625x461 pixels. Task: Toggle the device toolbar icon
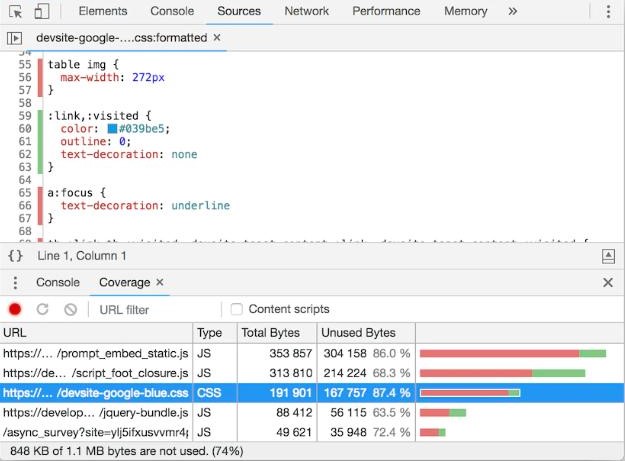(x=41, y=12)
